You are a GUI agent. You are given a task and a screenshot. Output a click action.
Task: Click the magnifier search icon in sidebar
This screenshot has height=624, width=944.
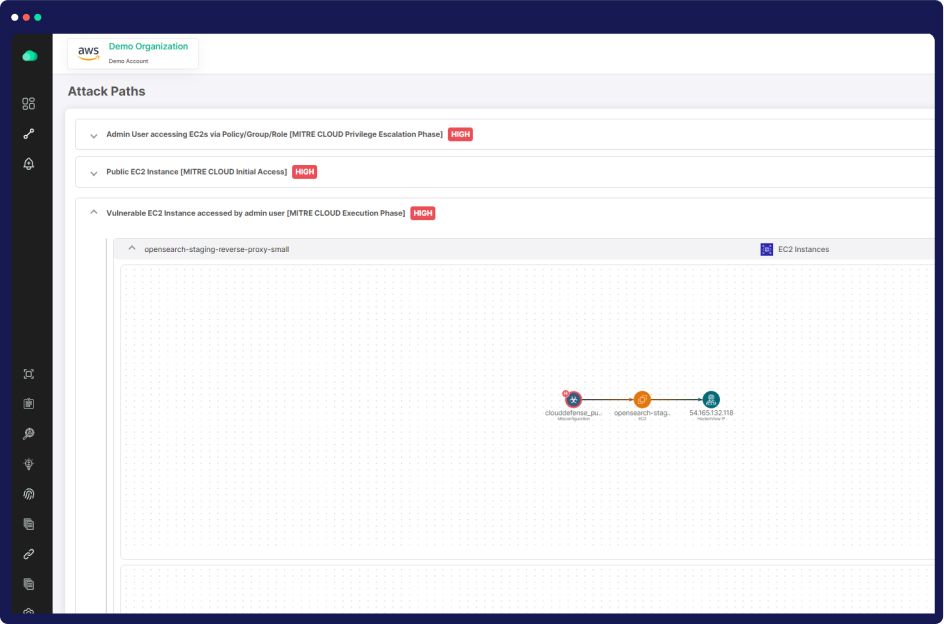point(29,434)
